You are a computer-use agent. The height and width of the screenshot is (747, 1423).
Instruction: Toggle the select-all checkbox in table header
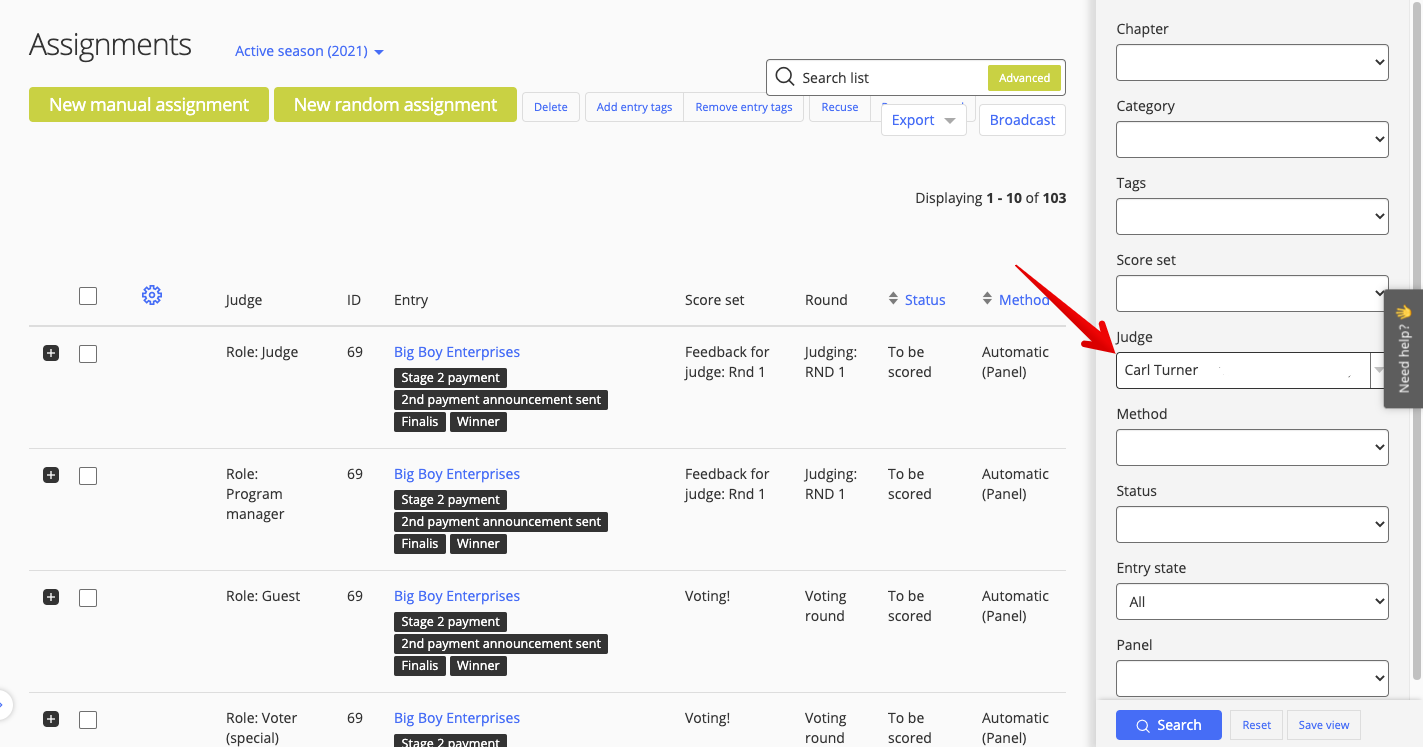pos(88,295)
